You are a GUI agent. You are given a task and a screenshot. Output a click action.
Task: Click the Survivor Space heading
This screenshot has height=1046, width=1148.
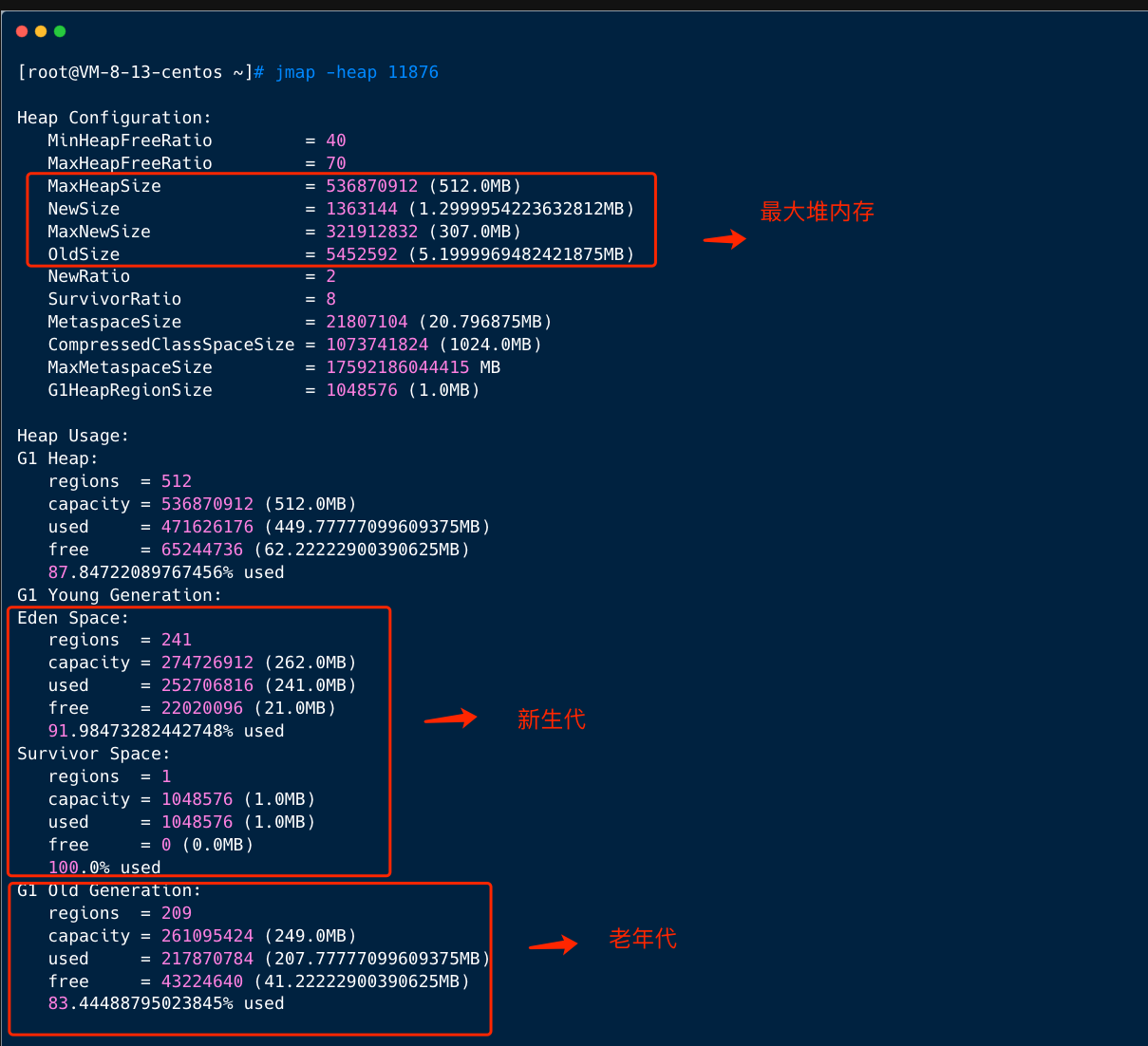click(x=93, y=754)
